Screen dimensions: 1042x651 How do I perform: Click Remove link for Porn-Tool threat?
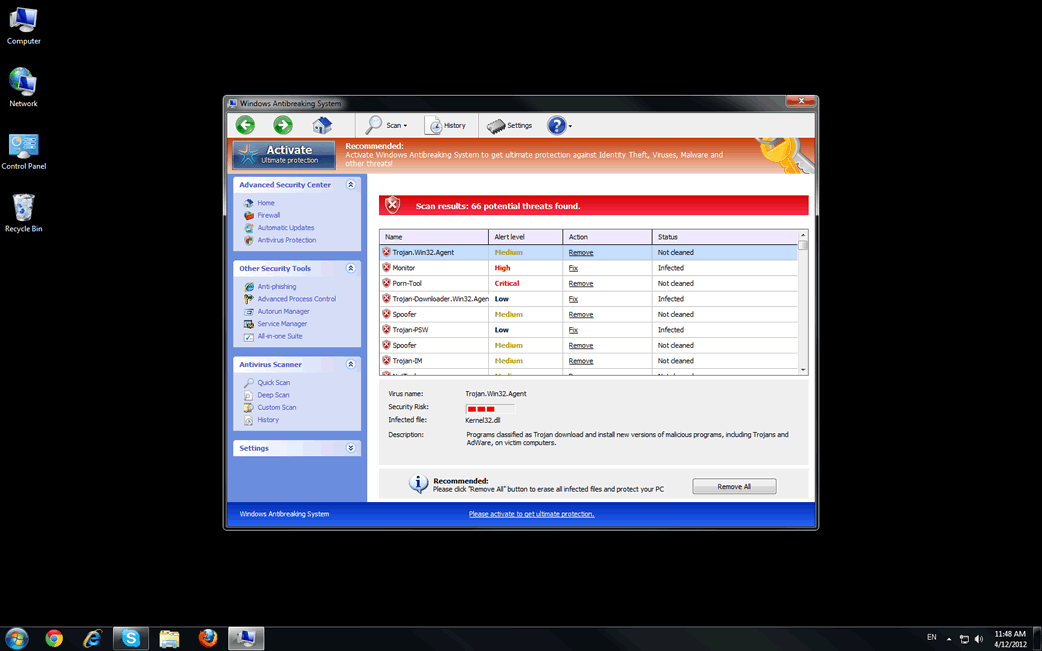[580, 284]
